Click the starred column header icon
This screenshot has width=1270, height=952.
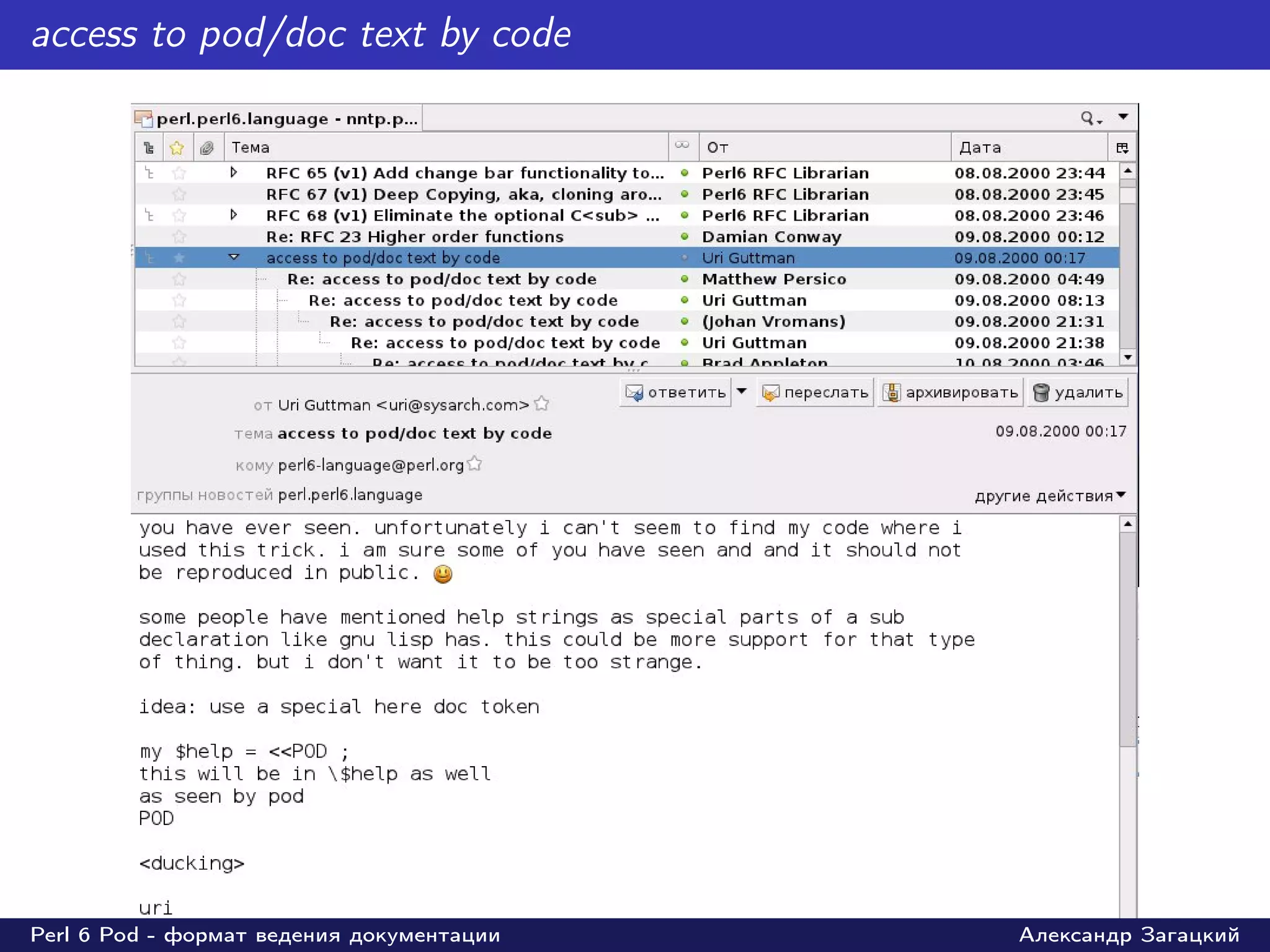177,148
